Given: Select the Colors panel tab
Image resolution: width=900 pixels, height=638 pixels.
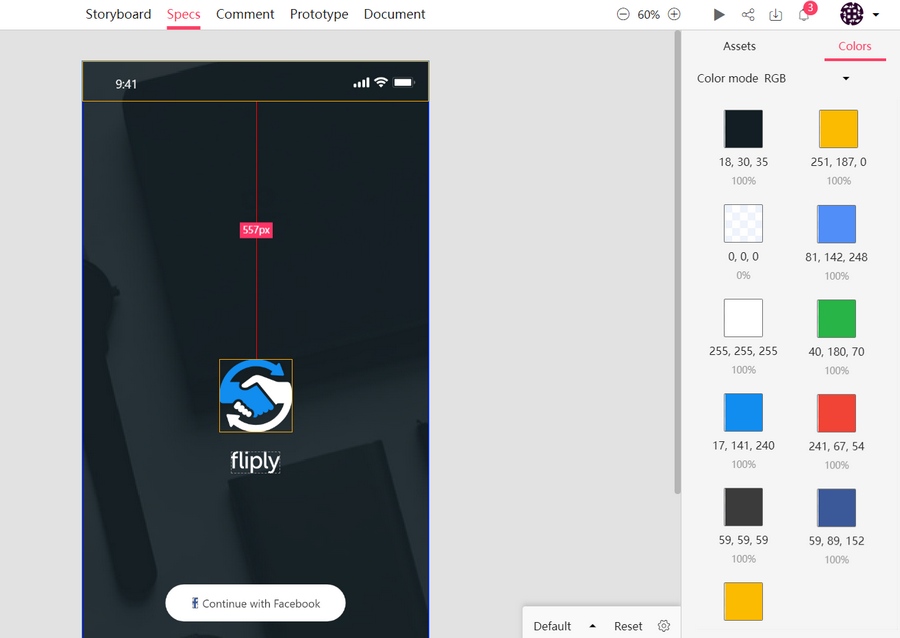Looking at the screenshot, I should point(855,46).
